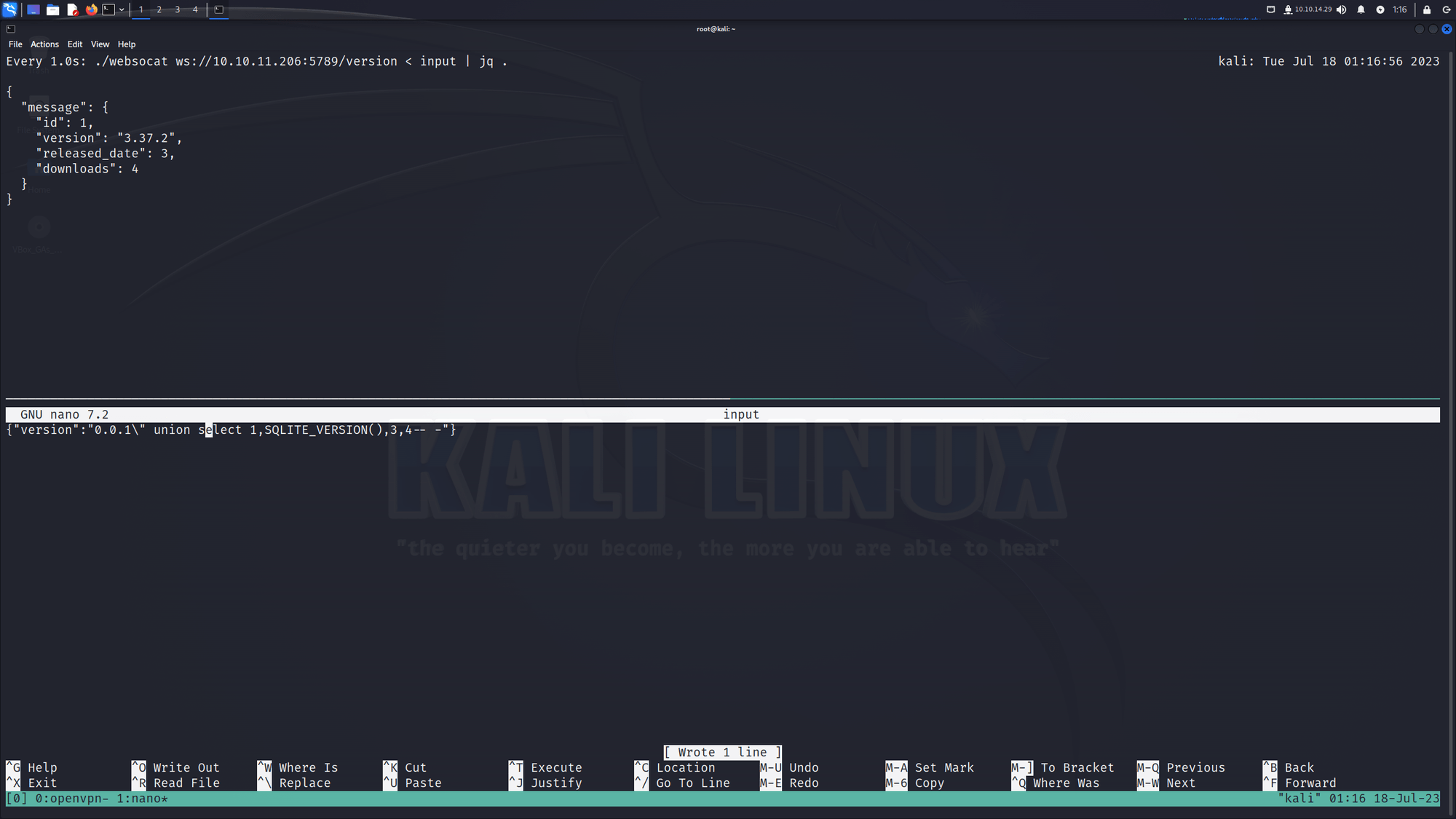Select the 1:nano tmux window in status bar
Image resolution: width=1456 pixels, height=819 pixels.
tap(142, 799)
